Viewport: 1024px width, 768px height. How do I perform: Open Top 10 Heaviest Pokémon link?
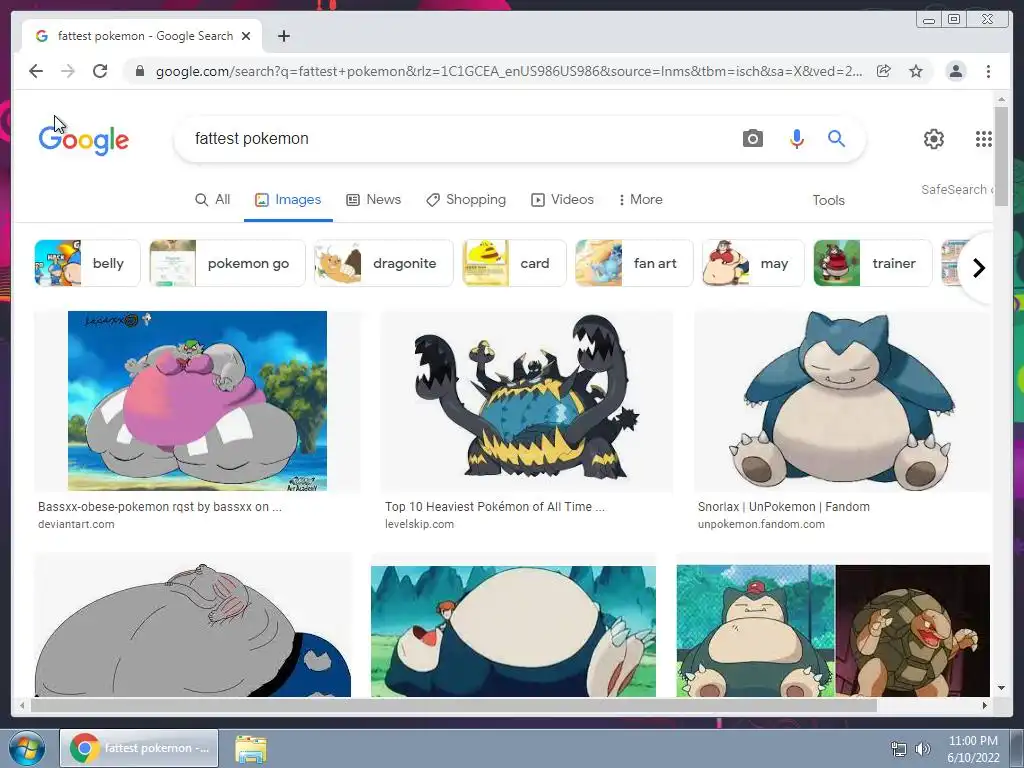(494, 507)
